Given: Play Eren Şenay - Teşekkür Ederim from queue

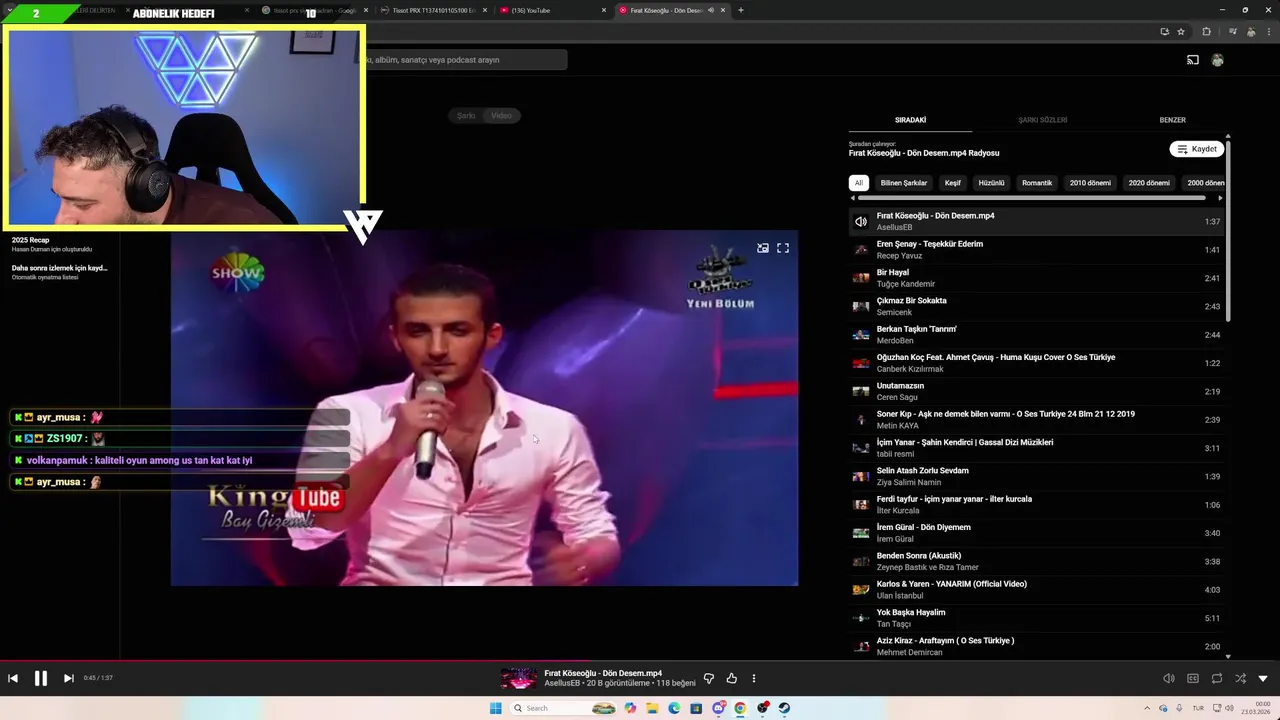Looking at the screenshot, I should pos(1035,250).
